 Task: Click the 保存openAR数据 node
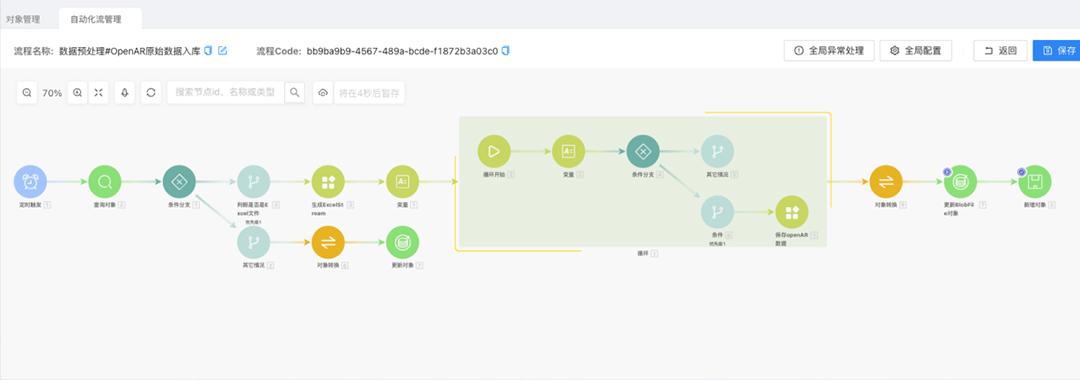(792, 212)
